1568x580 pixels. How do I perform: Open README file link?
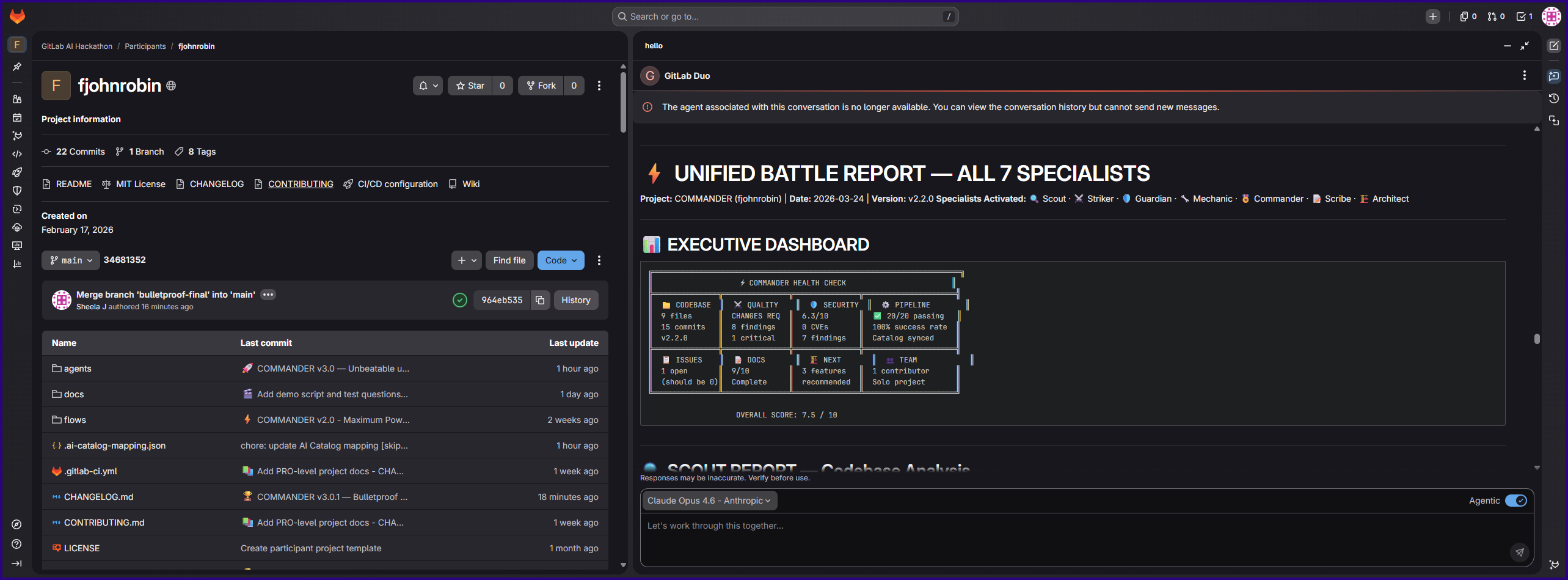67,184
